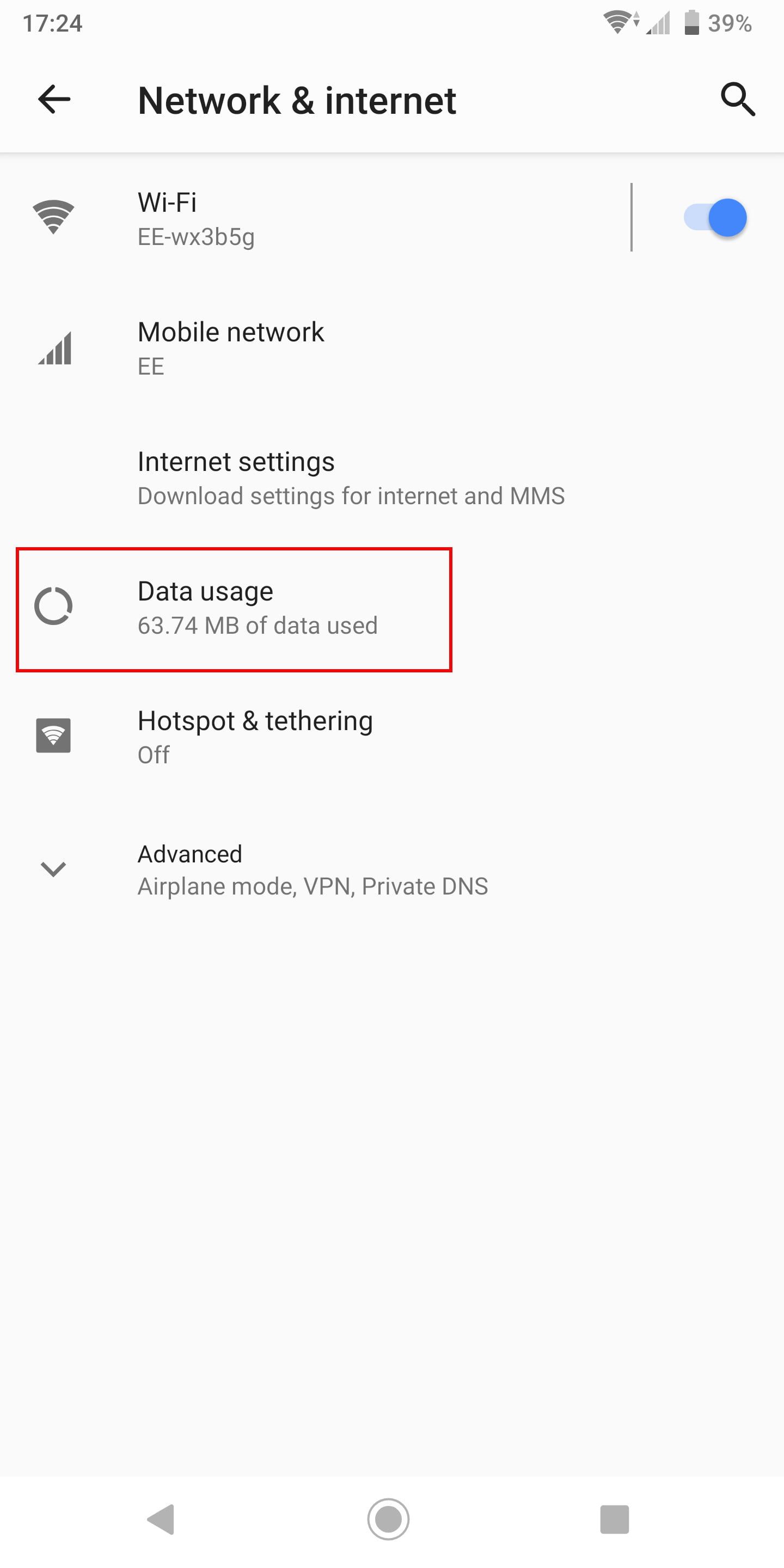The width and height of the screenshot is (784, 1568).
Task: Tap the Wi-Fi signal icon
Action: (53, 217)
